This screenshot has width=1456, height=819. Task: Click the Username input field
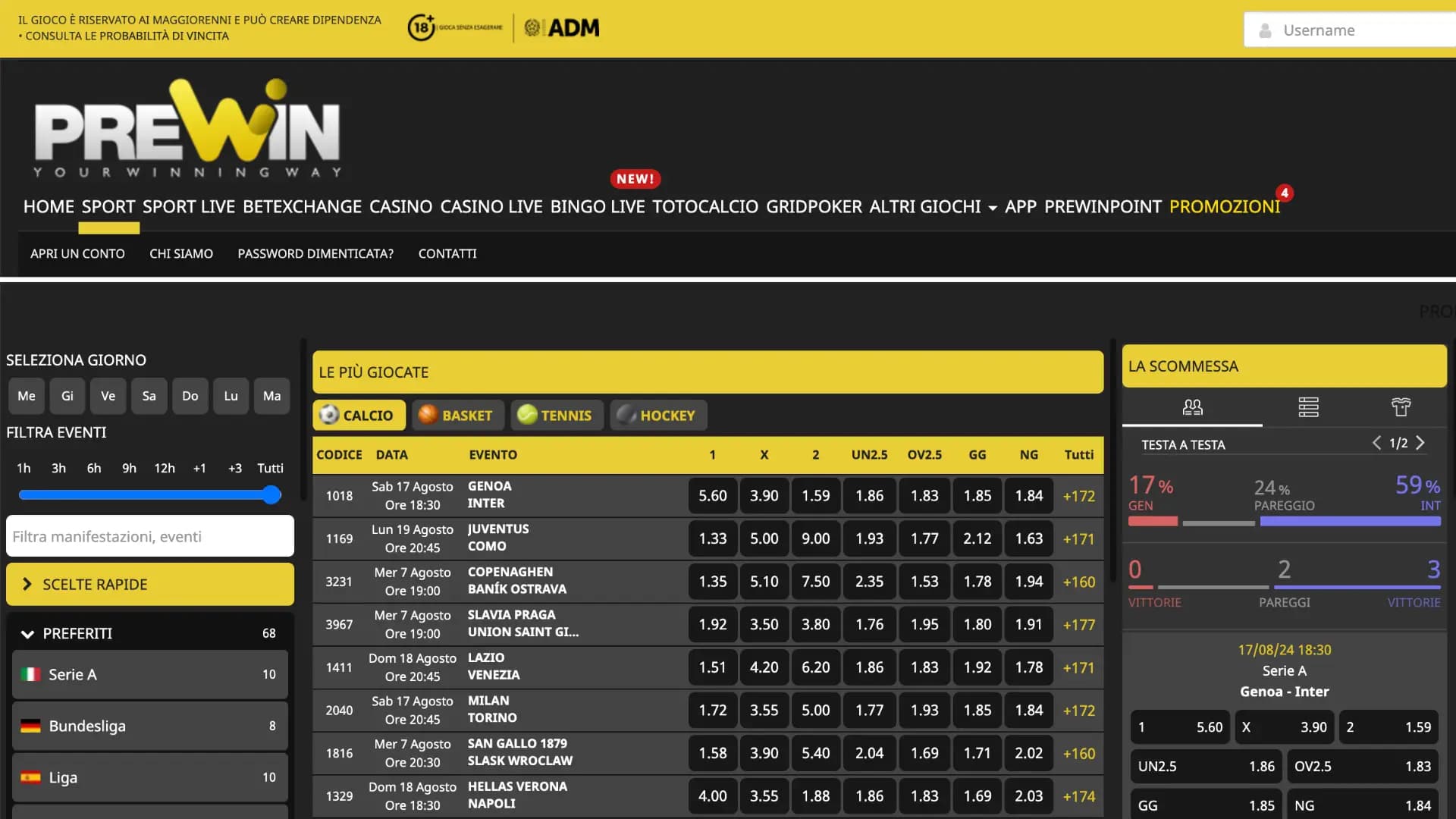coord(1357,30)
